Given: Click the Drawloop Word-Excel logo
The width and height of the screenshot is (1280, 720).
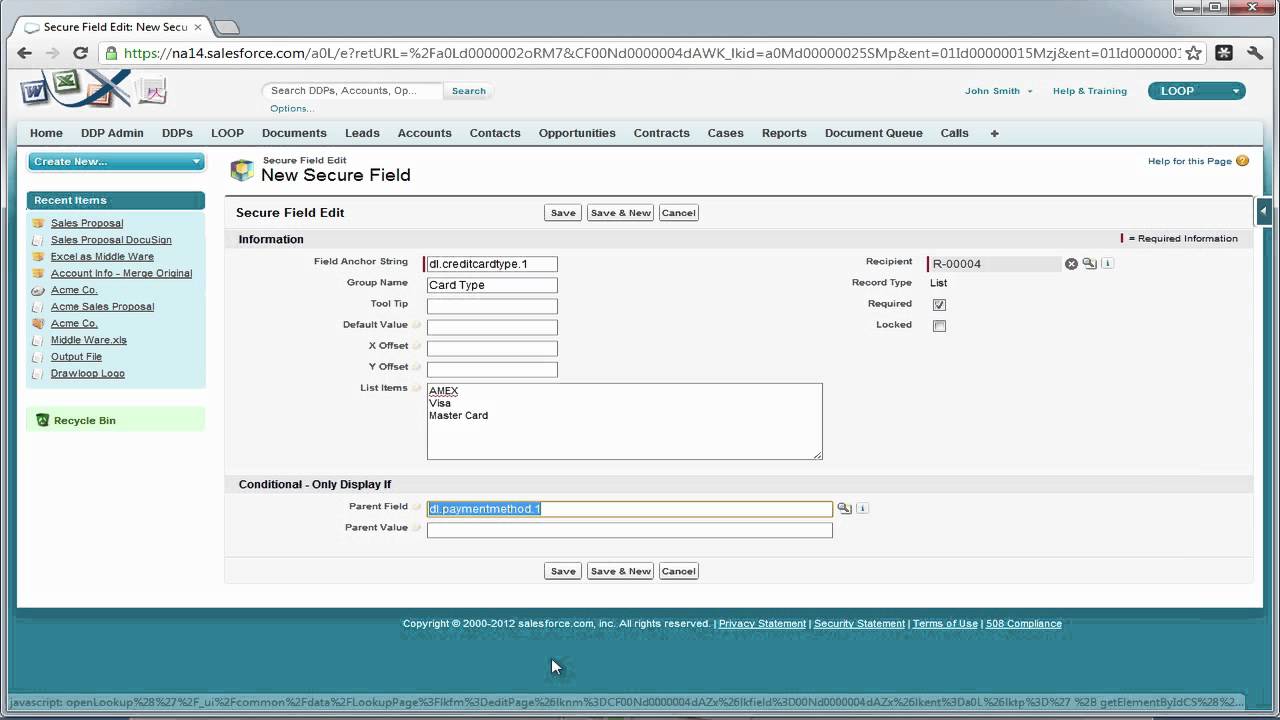Looking at the screenshot, I should coord(94,89).
